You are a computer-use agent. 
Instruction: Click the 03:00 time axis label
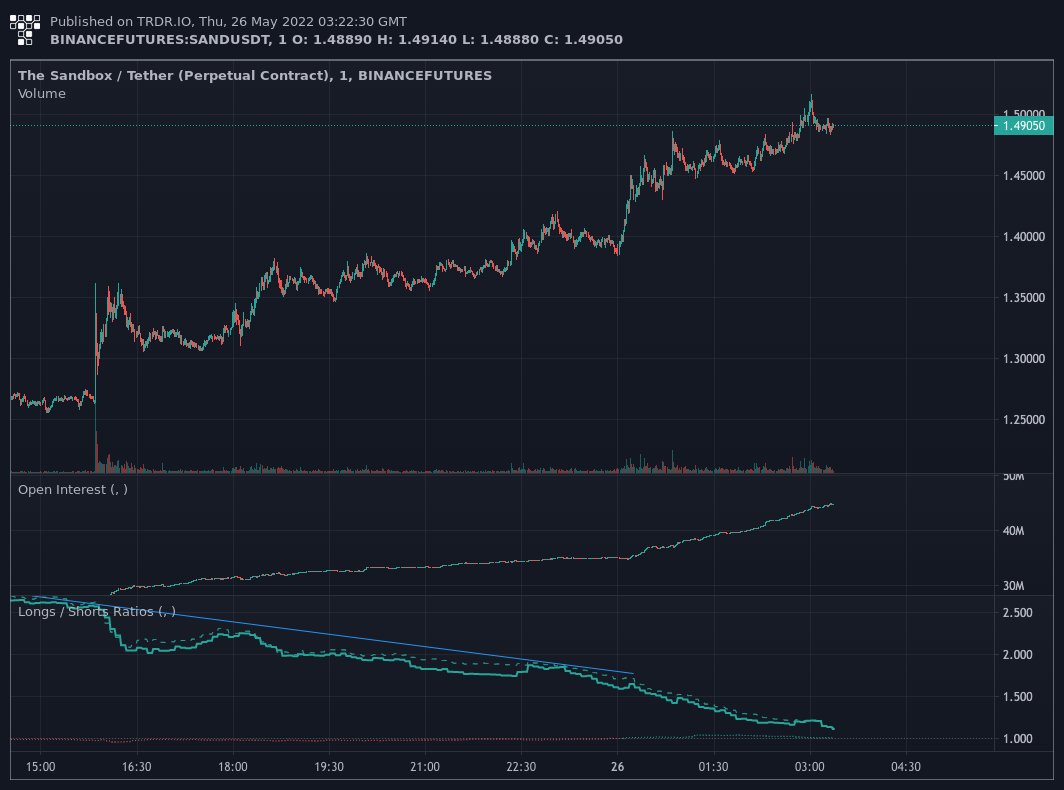[x=810, y=767]
